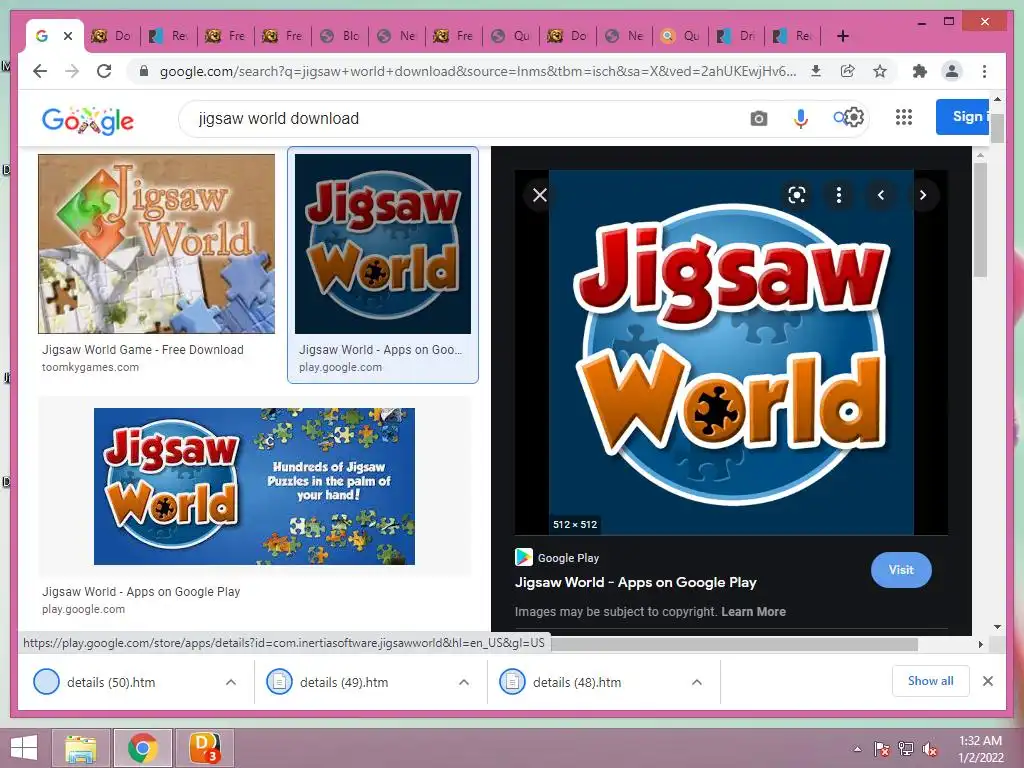Click the Lens visual search icon on preview
Screen dimensions: 1024x768
tap(797, 195)
